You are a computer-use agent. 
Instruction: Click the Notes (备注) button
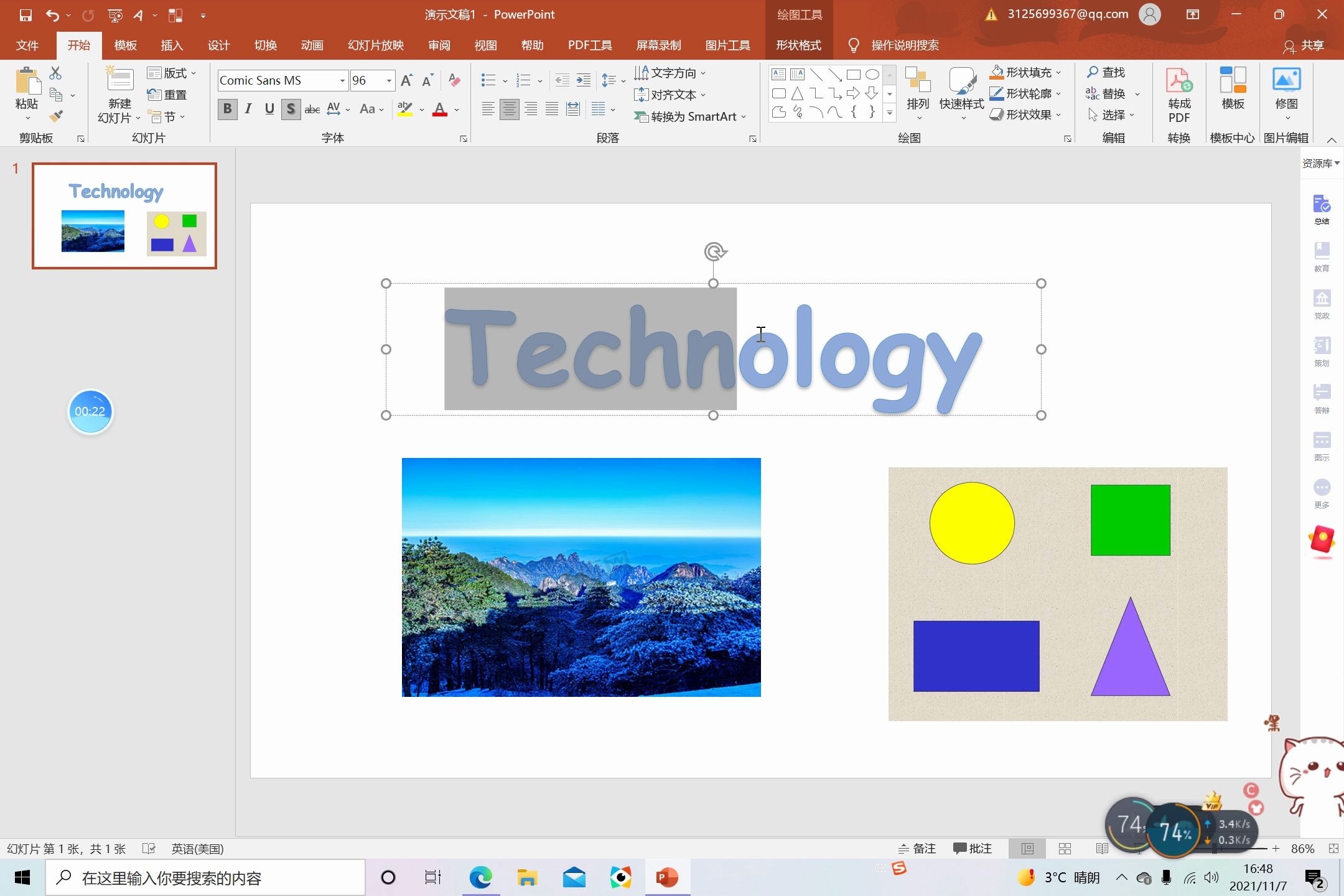(917, 849)
